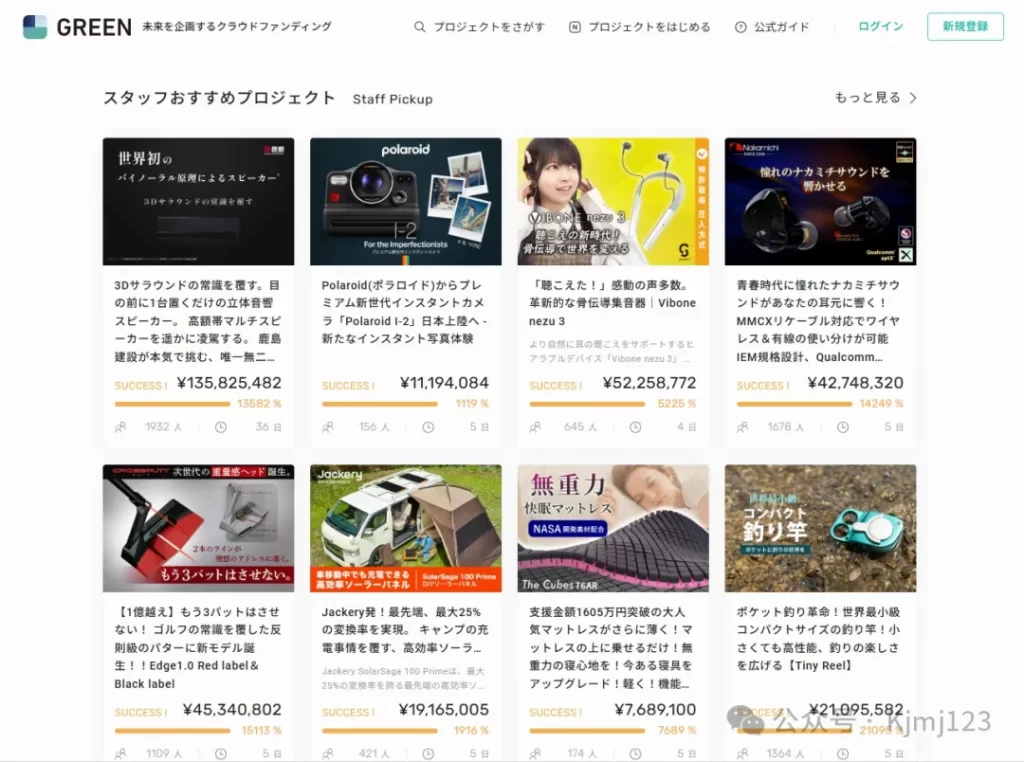Click the GREEN logo icon
This screenshot has width=1024, height=762.
click(35, 27)
